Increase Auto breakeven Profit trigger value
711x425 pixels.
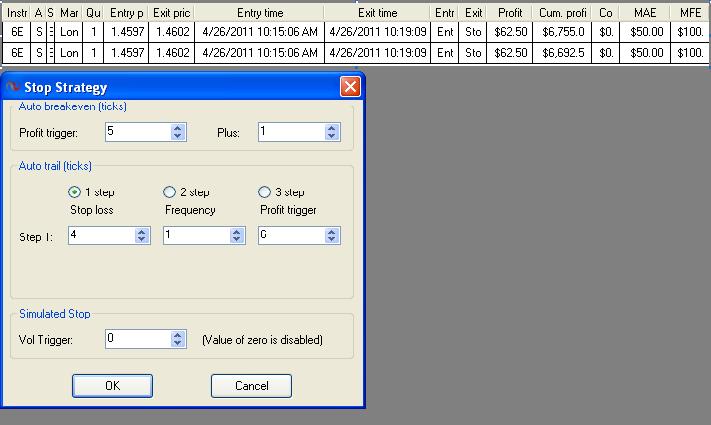click(x=178, y=128)
